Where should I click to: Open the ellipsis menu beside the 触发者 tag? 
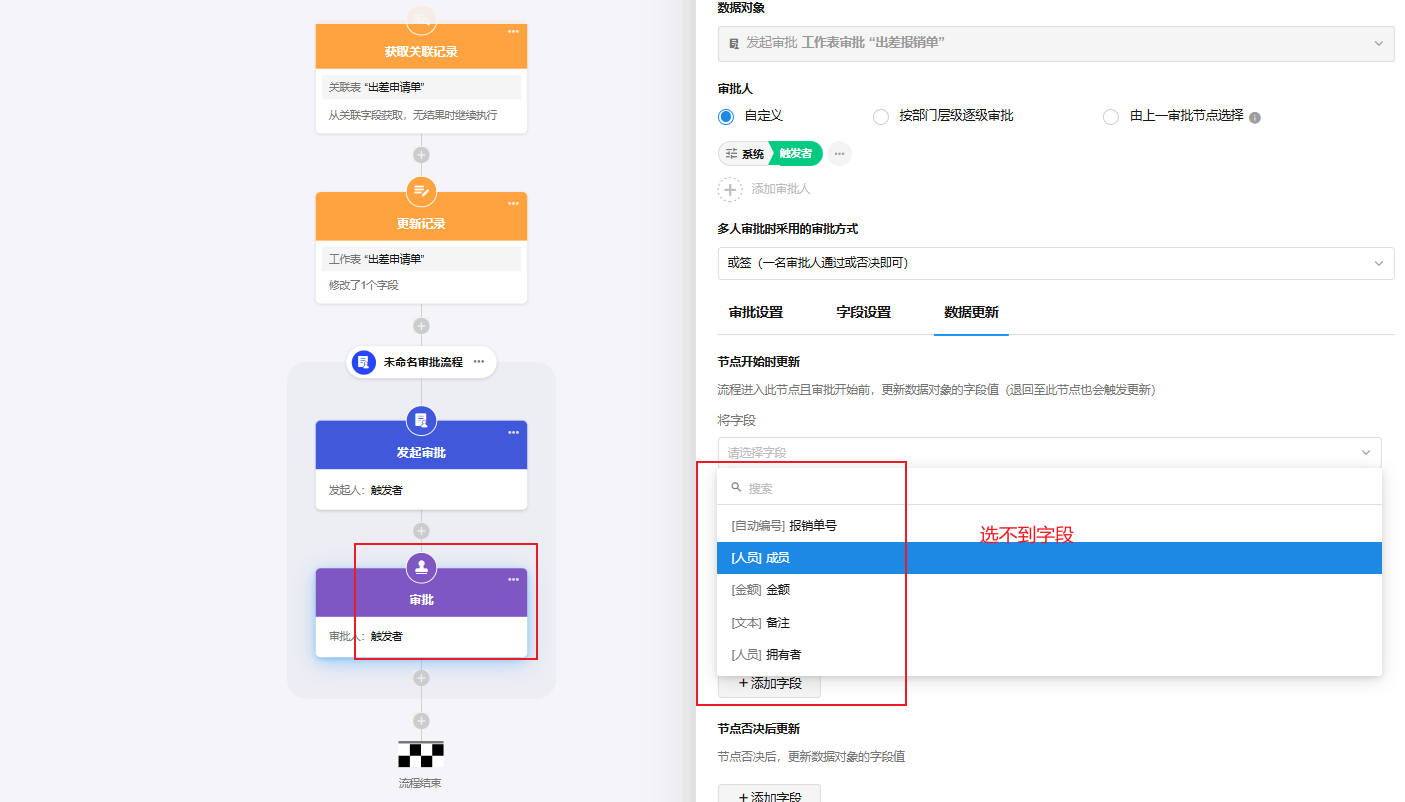[839, 154]
